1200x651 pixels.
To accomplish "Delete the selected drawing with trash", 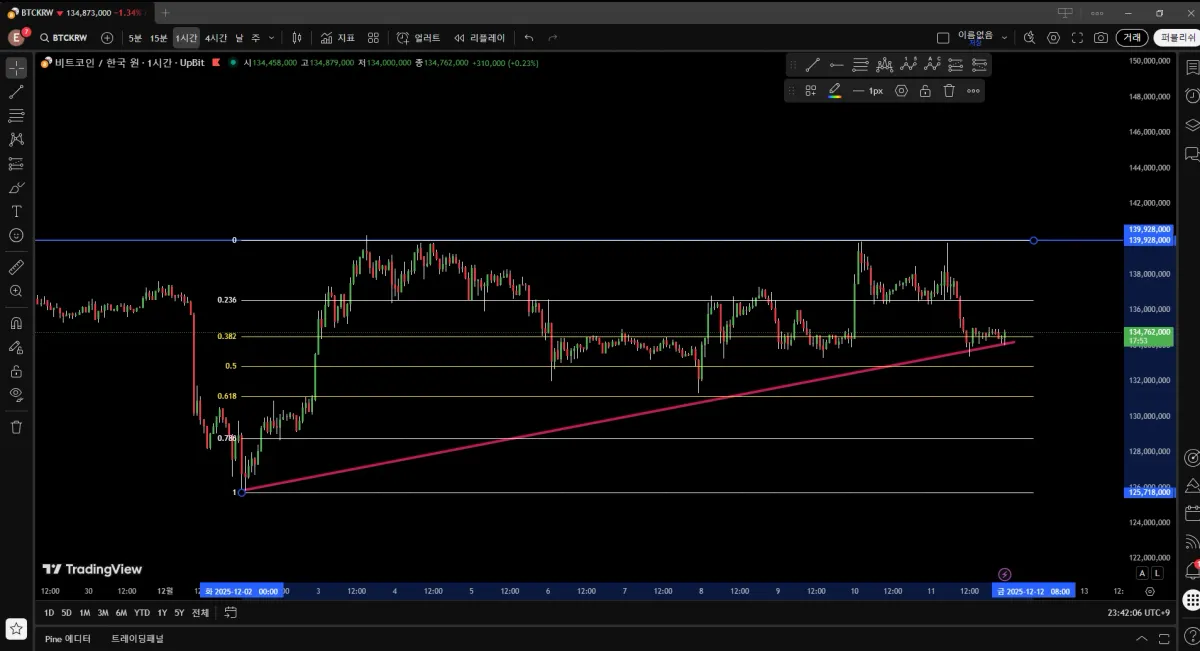I will click(x=949, y=91).
